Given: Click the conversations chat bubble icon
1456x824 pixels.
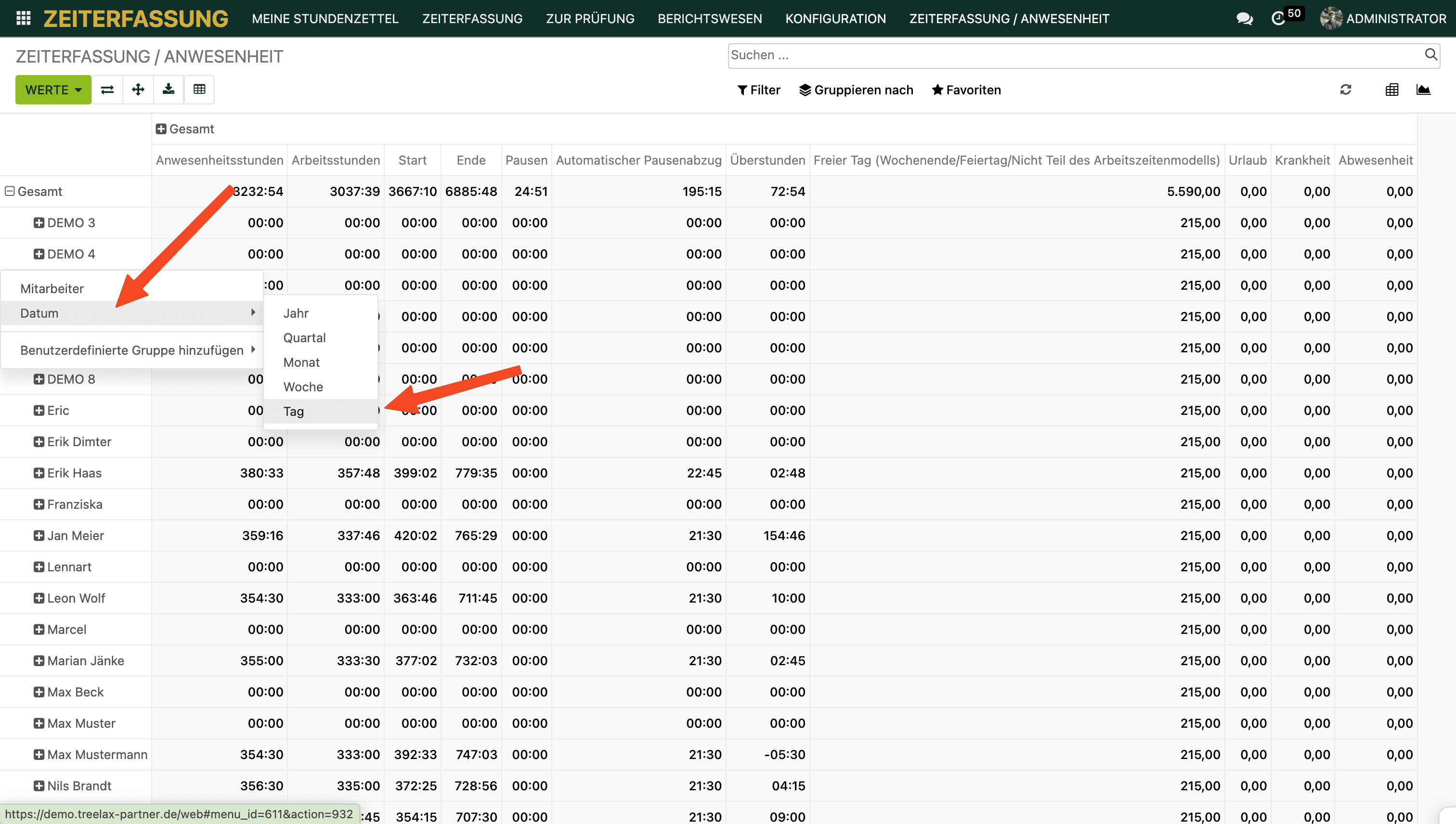Looking at the screenshot, I should (x=1244, y=19).
